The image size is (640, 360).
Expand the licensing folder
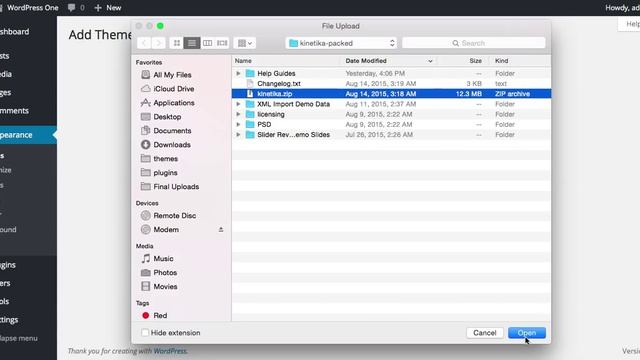(x=238, y=114)
